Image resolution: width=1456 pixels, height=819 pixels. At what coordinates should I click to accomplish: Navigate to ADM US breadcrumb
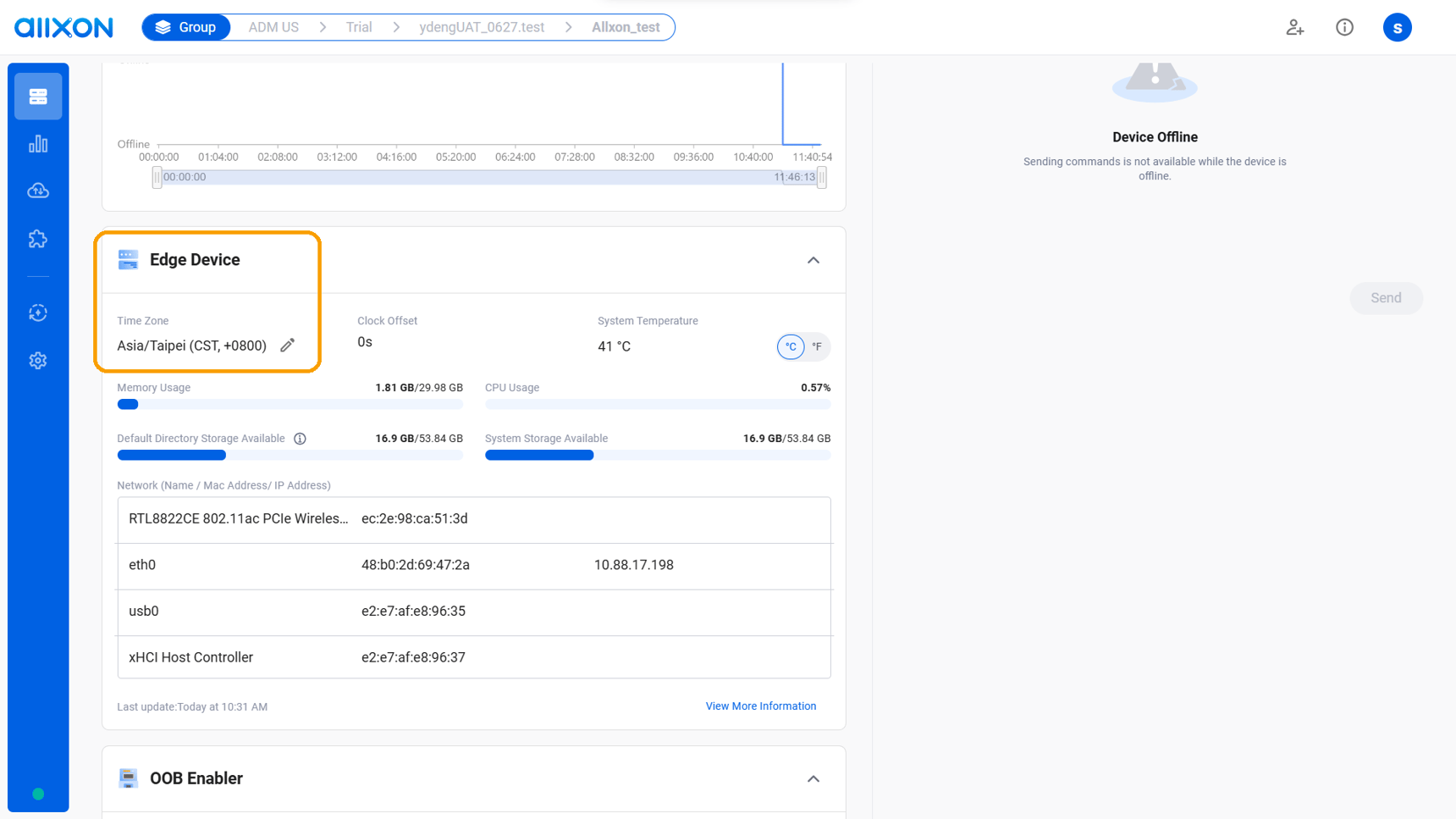tap(273, 28)
